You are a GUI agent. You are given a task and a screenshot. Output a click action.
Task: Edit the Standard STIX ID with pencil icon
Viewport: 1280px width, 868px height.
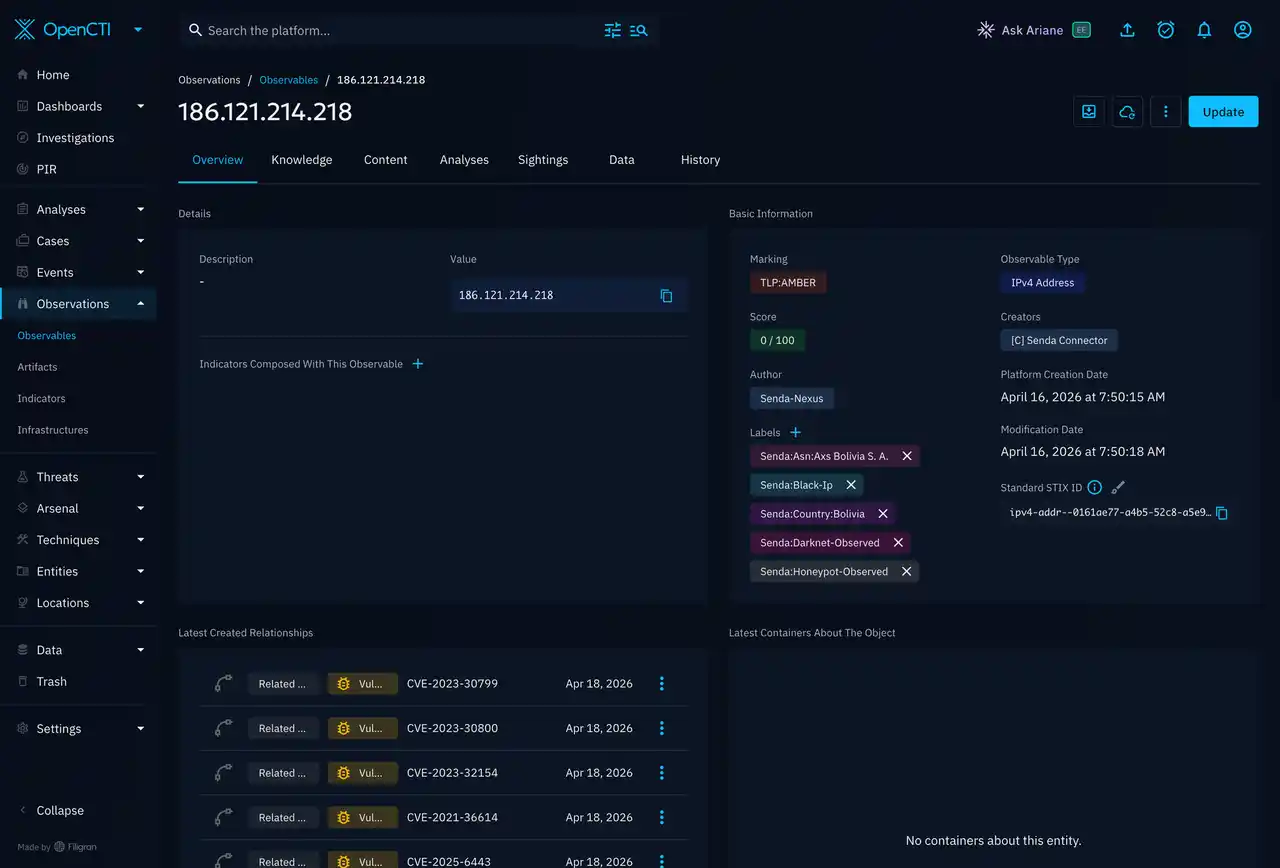pos(1118,487)
